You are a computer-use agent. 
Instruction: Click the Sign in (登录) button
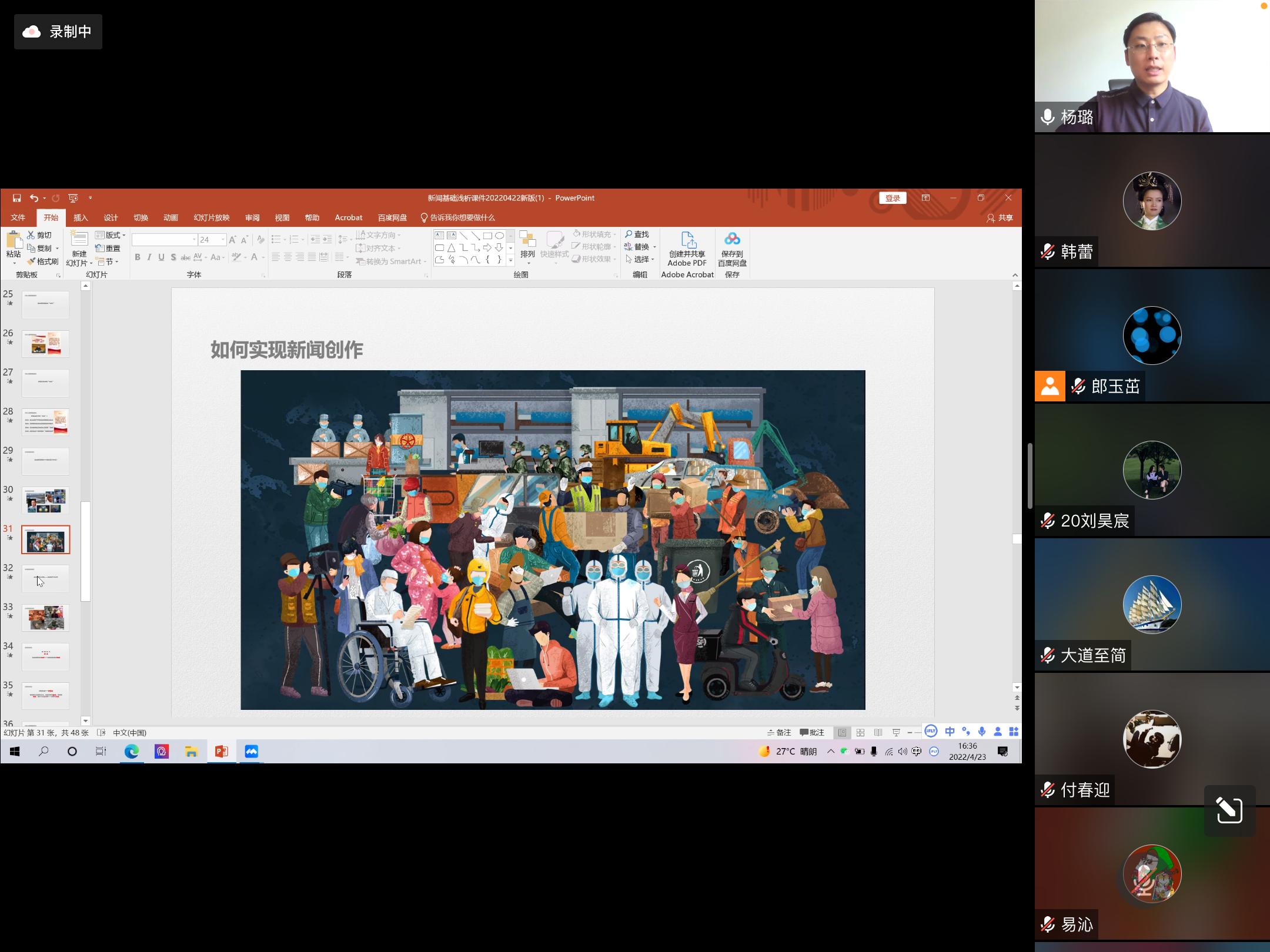(893, 198)
